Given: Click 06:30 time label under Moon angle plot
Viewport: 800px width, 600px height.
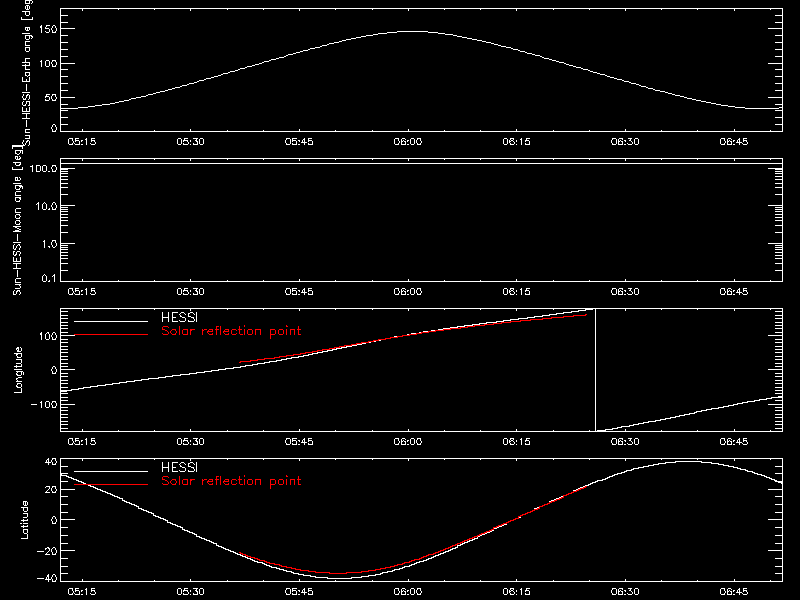Looking at the screenshot, I should click(625, 292).
